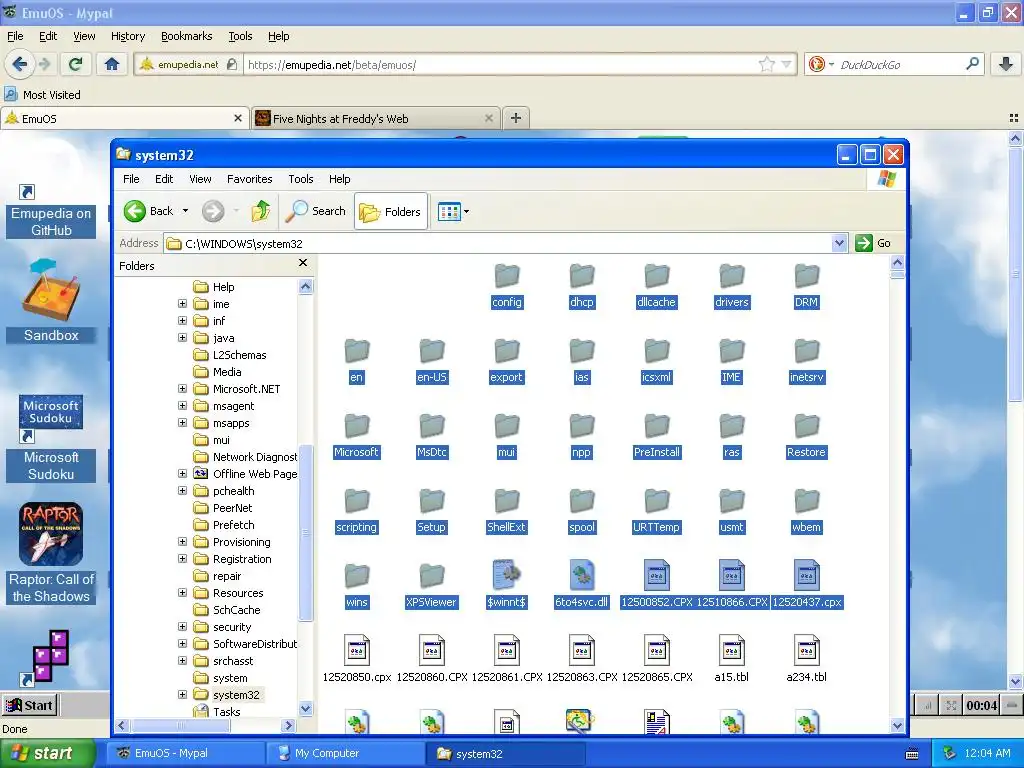
Task: Open the Favorites menu in system32 window
Action: click(249, 179)
